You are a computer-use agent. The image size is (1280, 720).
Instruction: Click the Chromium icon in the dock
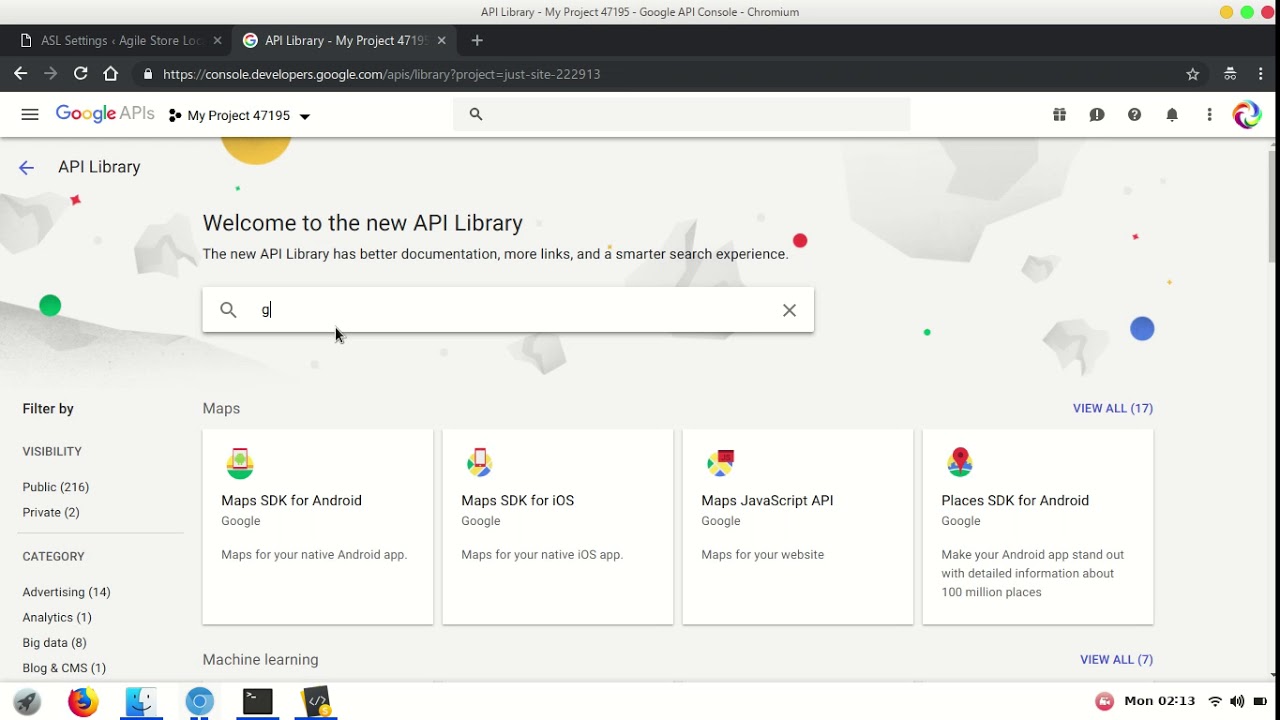(199, 702)
